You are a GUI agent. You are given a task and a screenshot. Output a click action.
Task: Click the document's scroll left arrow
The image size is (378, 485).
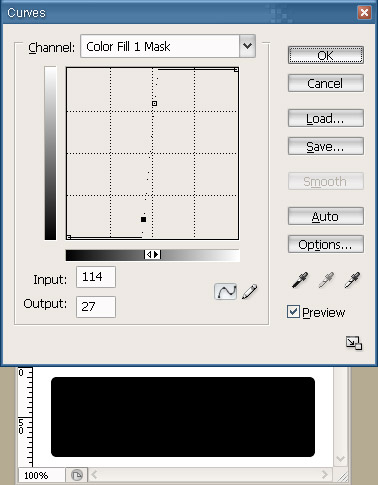94,475
